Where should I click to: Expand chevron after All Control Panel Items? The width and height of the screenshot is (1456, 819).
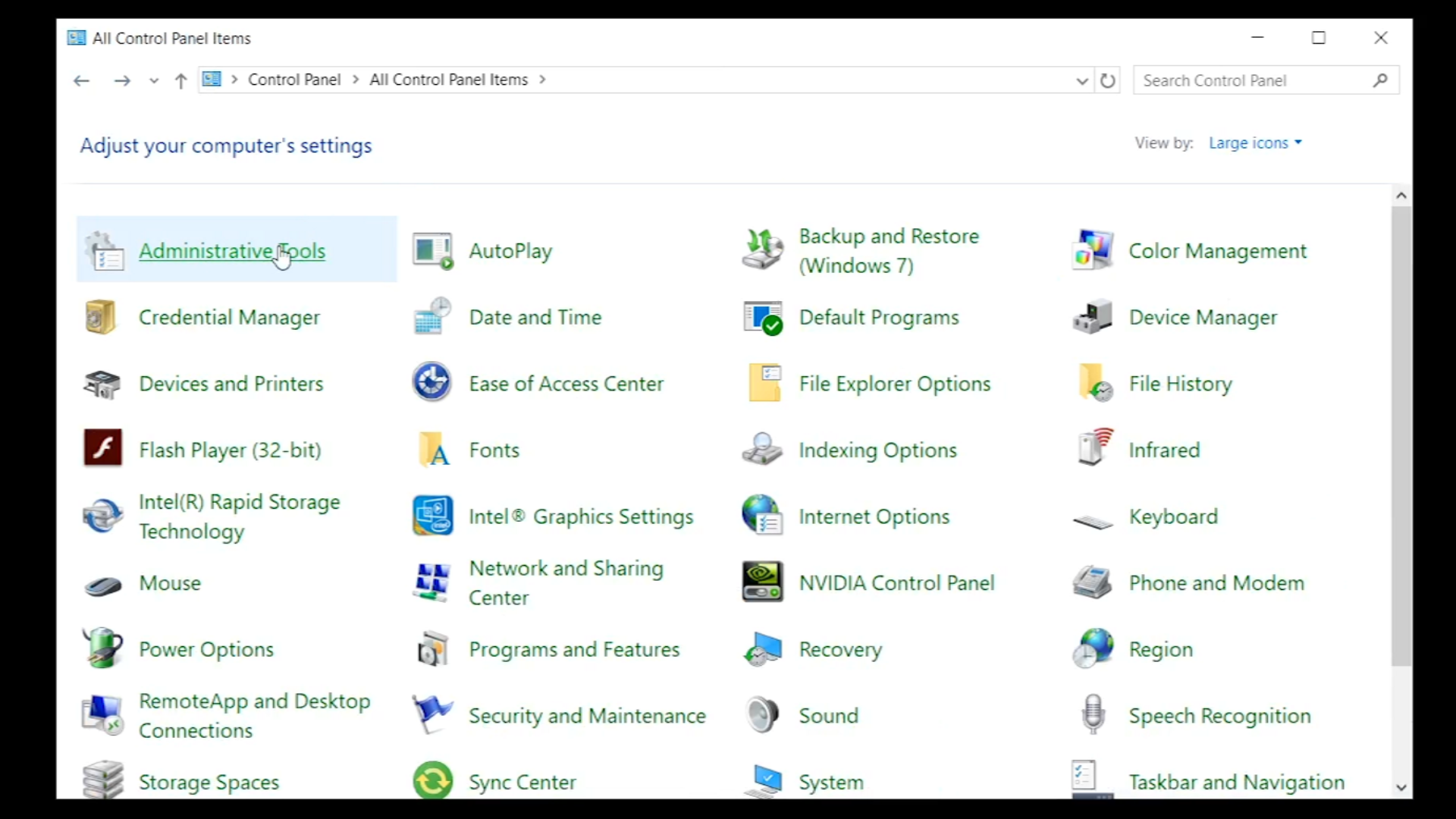pos(542,80)
